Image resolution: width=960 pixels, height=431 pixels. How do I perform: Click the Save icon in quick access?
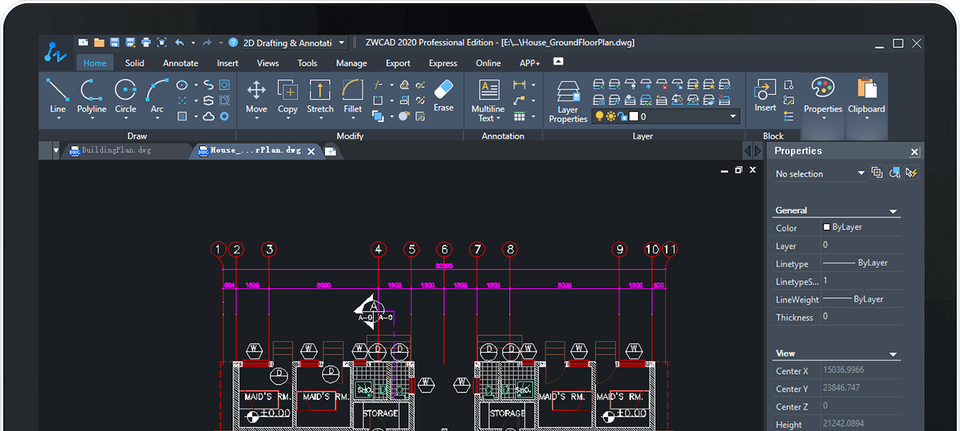coord(114,42)
